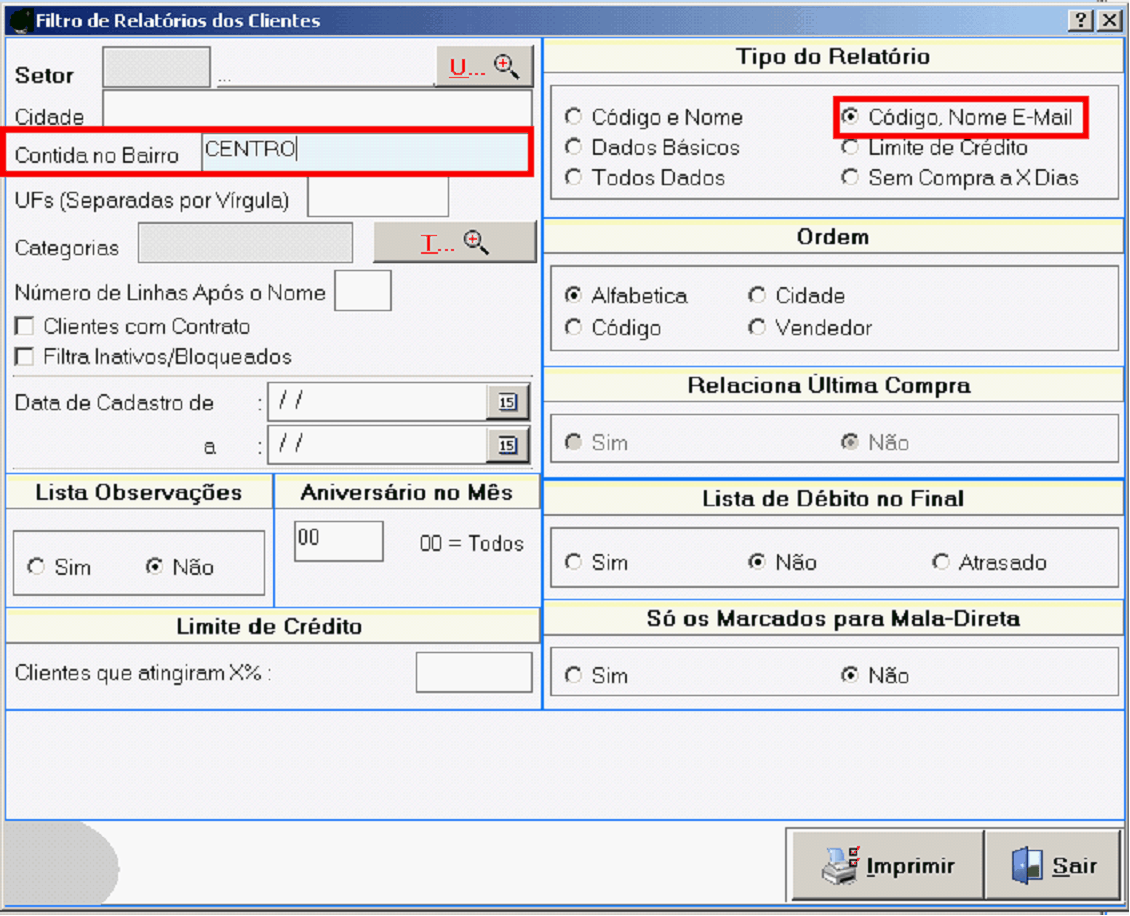1130x916 pixels.
Task: Click the Setor lookup magnifier button
Action: (484, 67)
